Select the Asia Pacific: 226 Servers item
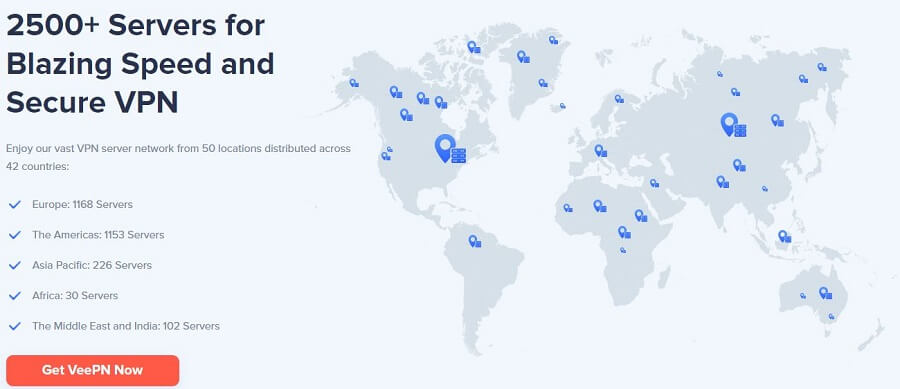 pos(92,265)
